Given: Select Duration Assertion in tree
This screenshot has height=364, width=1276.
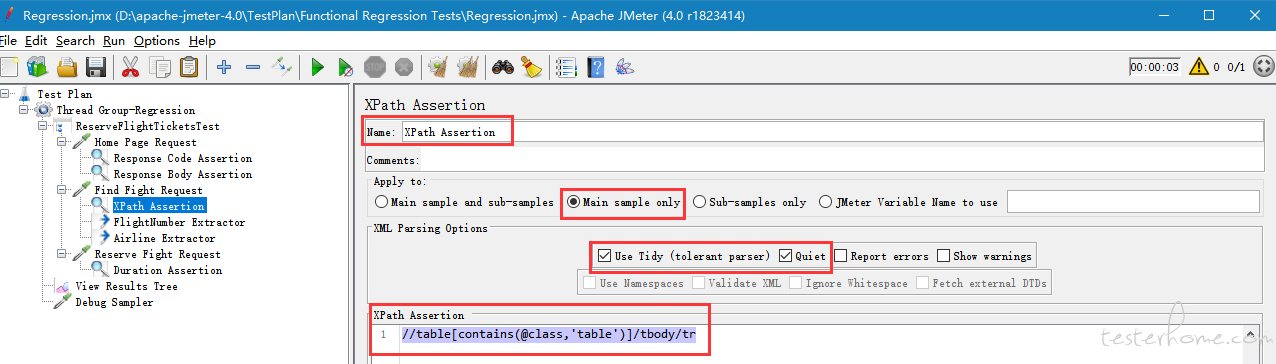Looking at the screenshot, I should coord(168,270).
